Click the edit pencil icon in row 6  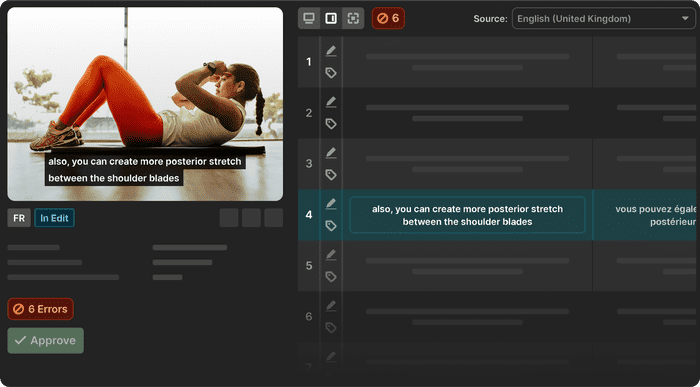click(x=331, y=305)
